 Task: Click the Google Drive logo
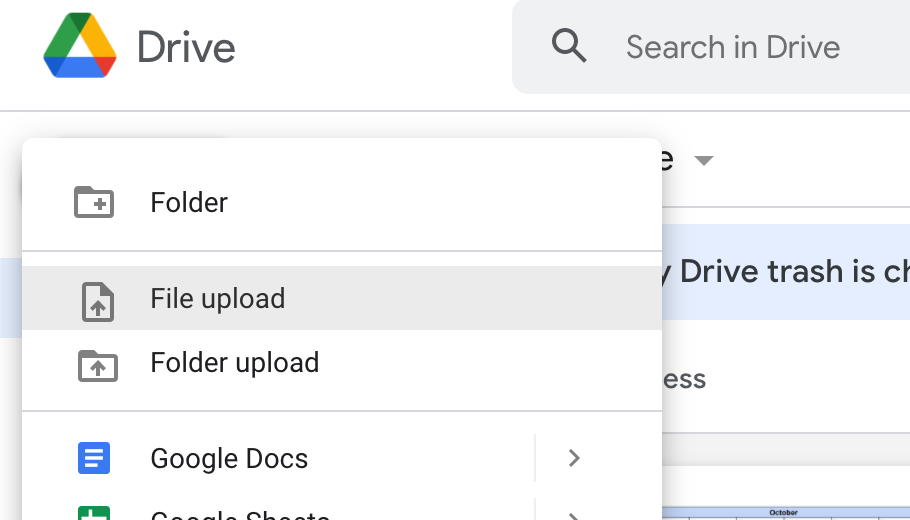[x=80, y=45]
